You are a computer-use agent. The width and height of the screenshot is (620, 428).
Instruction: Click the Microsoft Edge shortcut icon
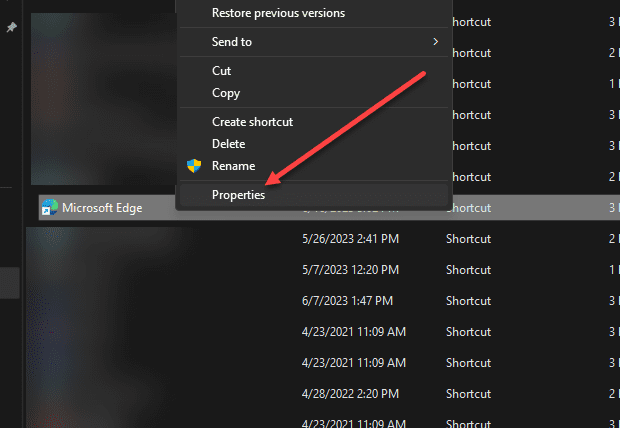[x=49, y=208]
